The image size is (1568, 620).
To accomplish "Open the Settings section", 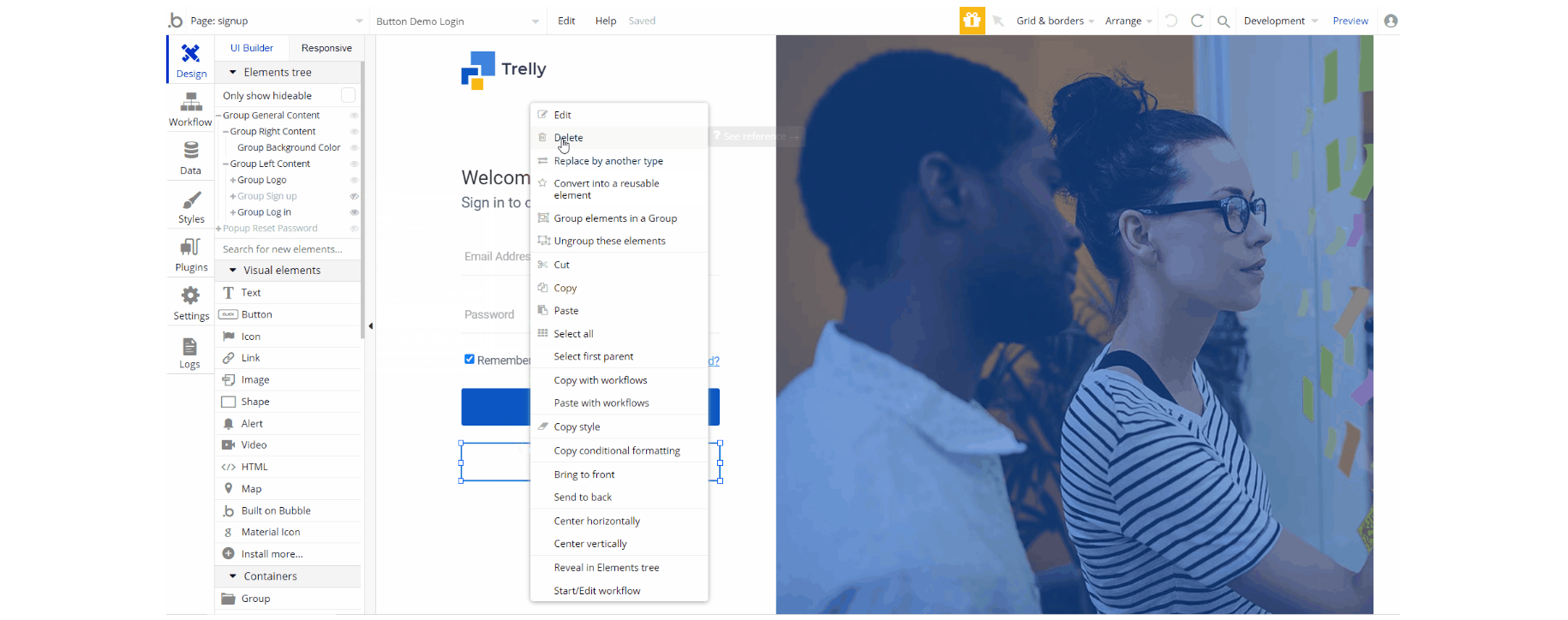I will pos(190,303).
